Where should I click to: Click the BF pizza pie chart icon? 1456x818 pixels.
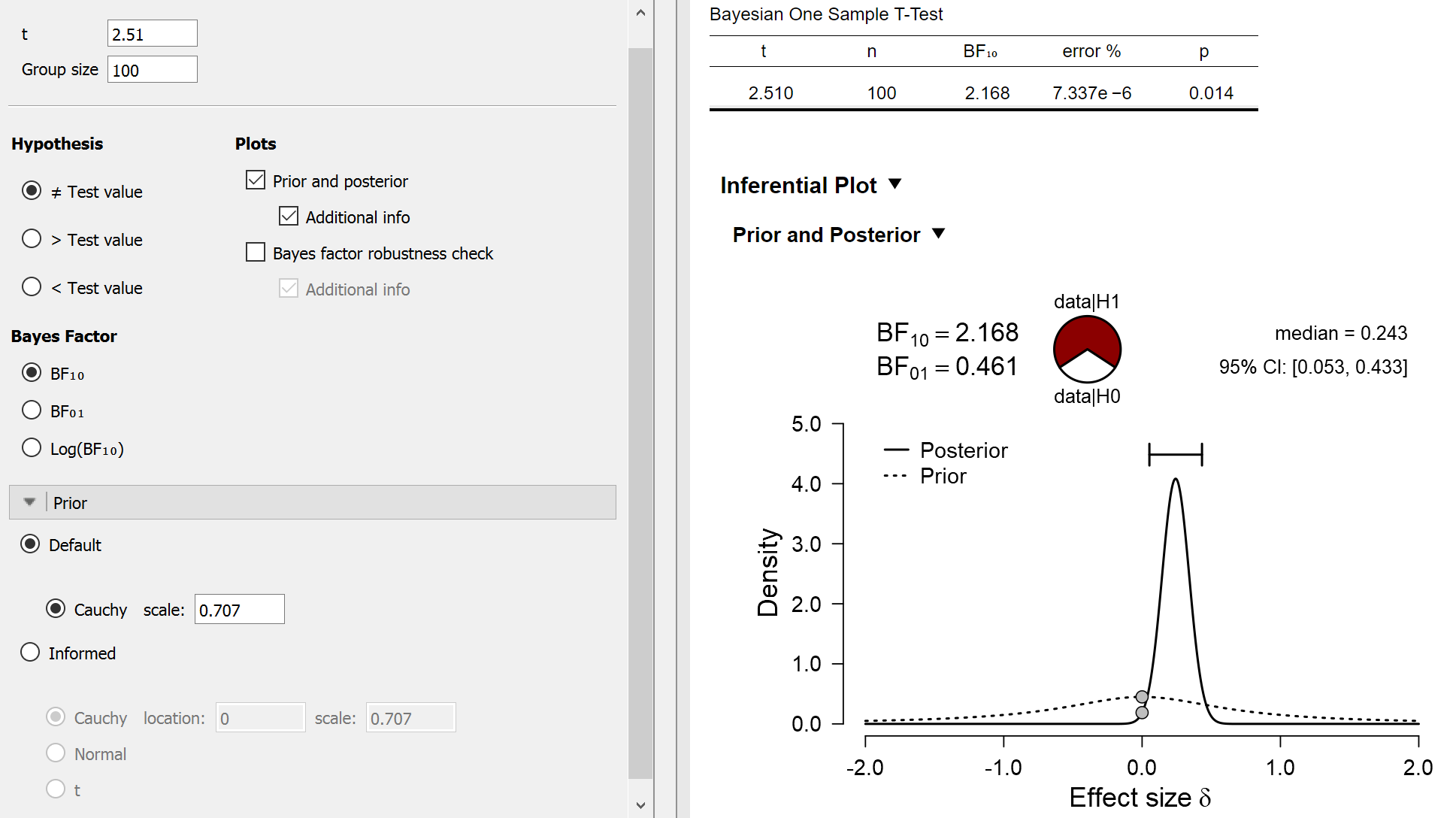coord(1087,349)
